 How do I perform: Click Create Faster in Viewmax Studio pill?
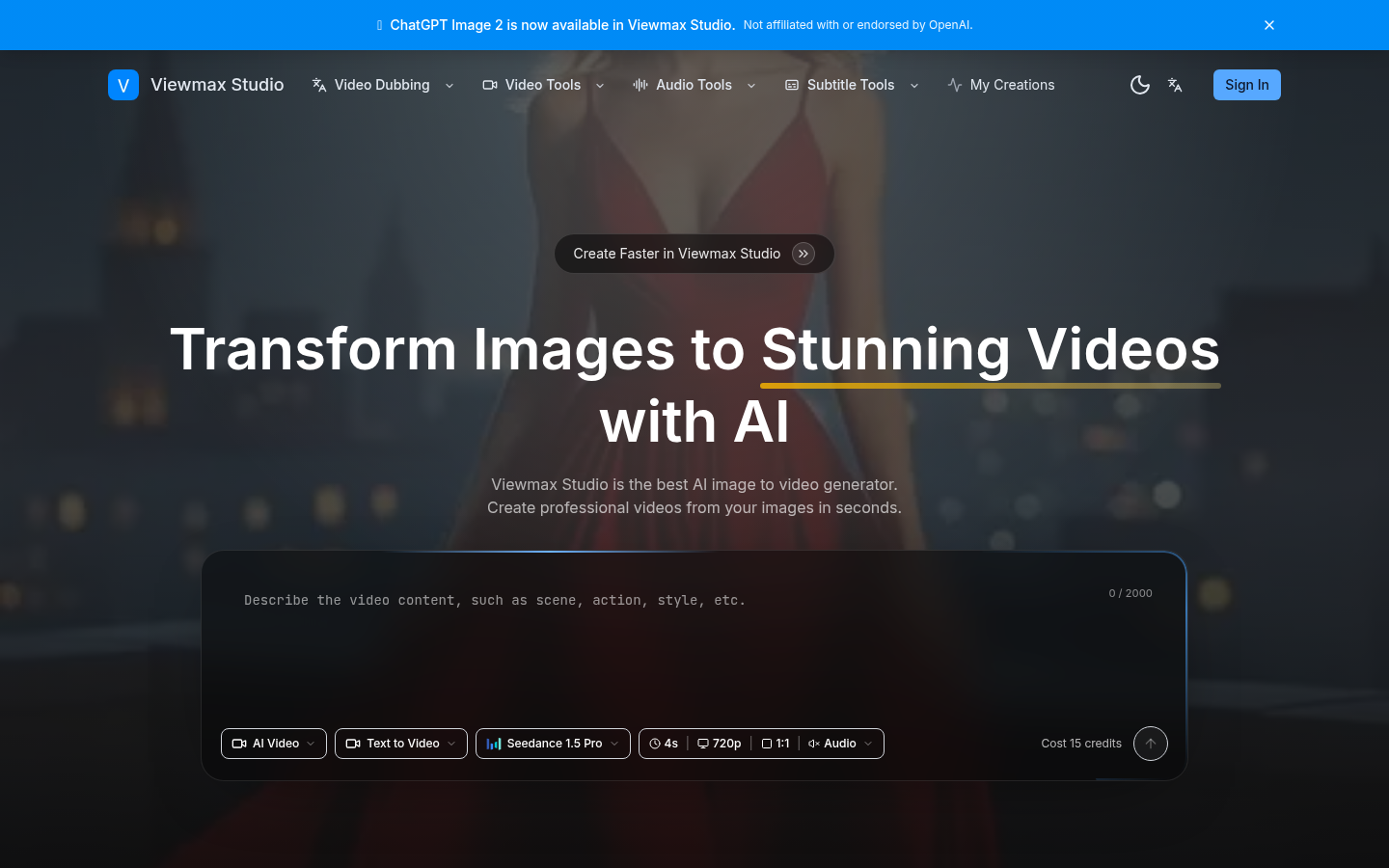click(x=694, y=254)
